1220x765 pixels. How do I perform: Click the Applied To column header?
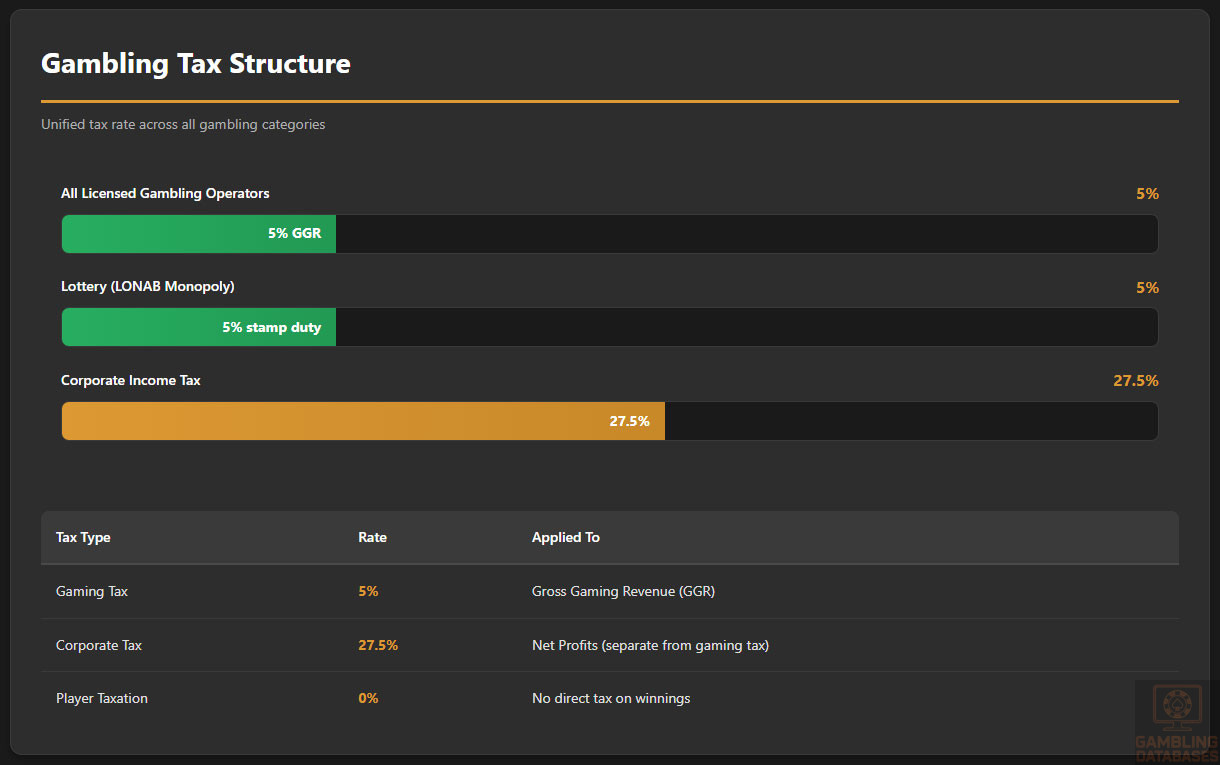coord(566,538)
